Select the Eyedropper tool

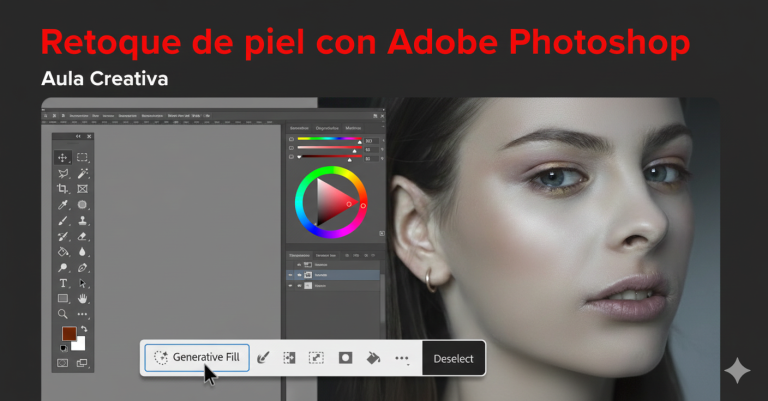tap(63, 205)
